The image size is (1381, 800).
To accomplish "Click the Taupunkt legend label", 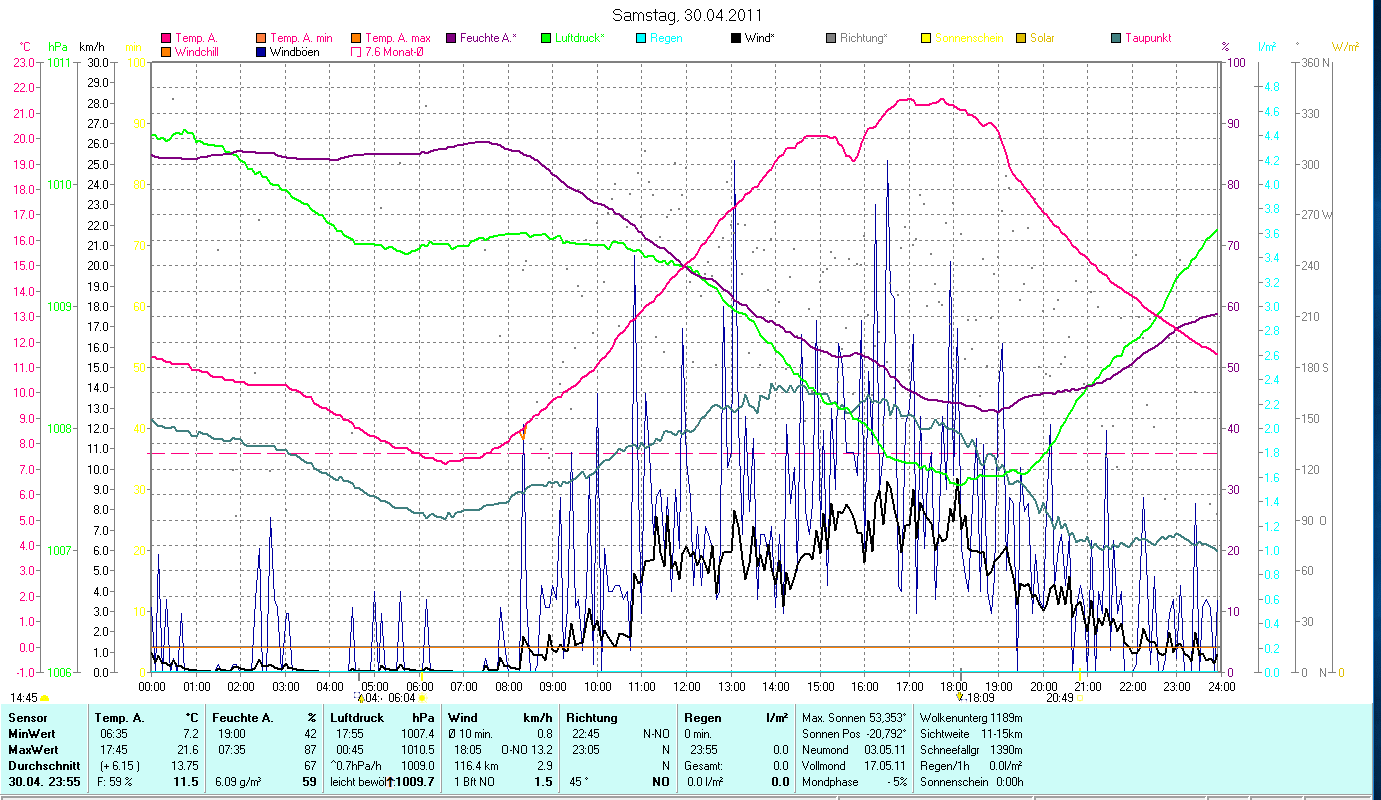I will click(x=1147, y=38).
